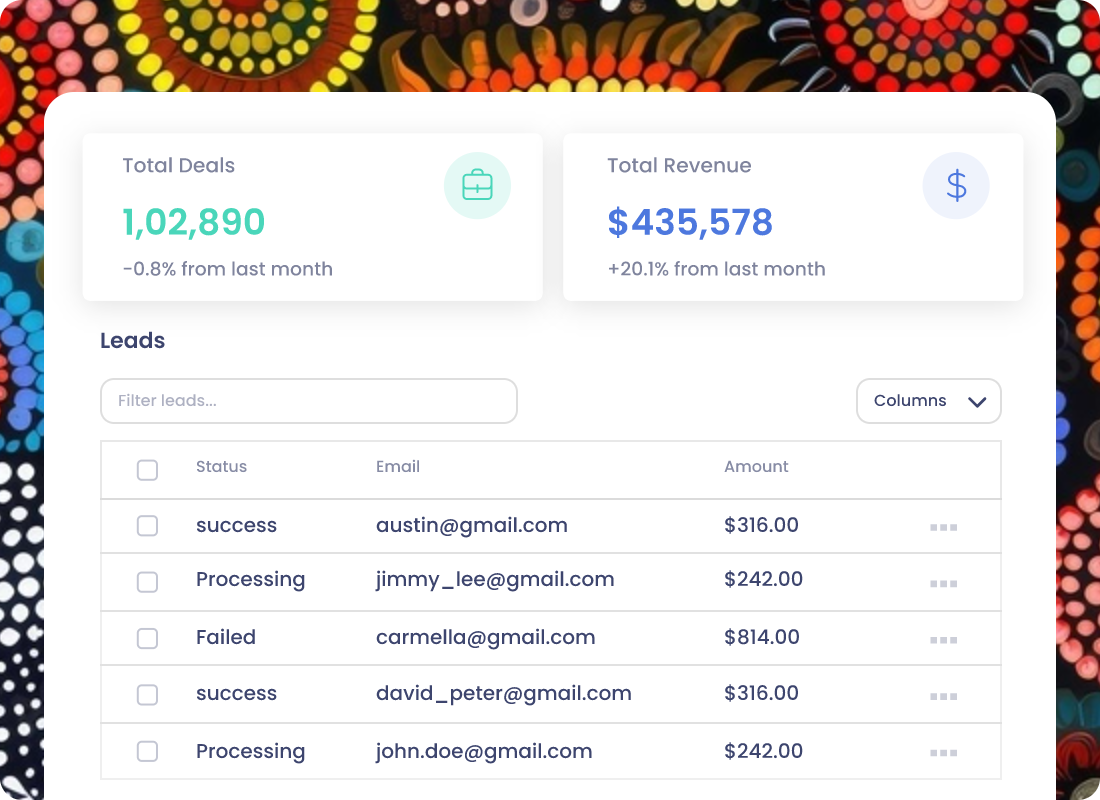Check the david_peter@gmail.com row checkbox
The height and width of the screenshot is (800, 1100).
tap(147, 695)
